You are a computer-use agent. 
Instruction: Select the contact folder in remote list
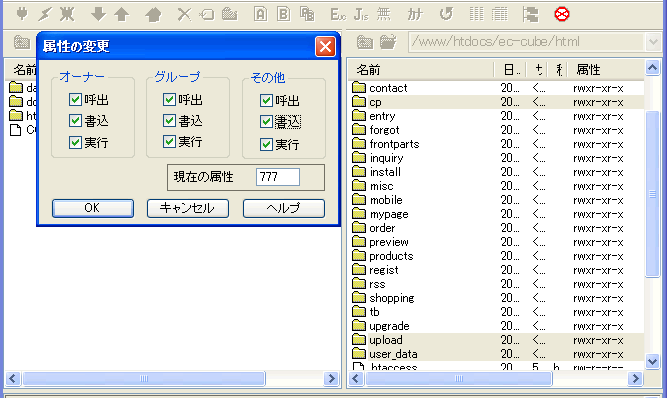click(x=388, y=88)
